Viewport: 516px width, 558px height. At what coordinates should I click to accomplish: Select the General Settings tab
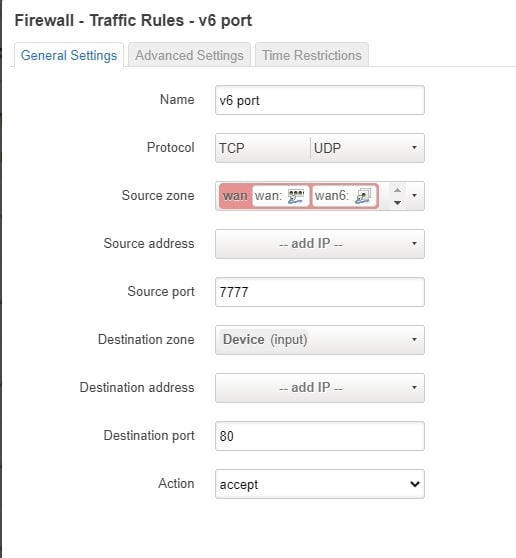[x=69, y=55]
